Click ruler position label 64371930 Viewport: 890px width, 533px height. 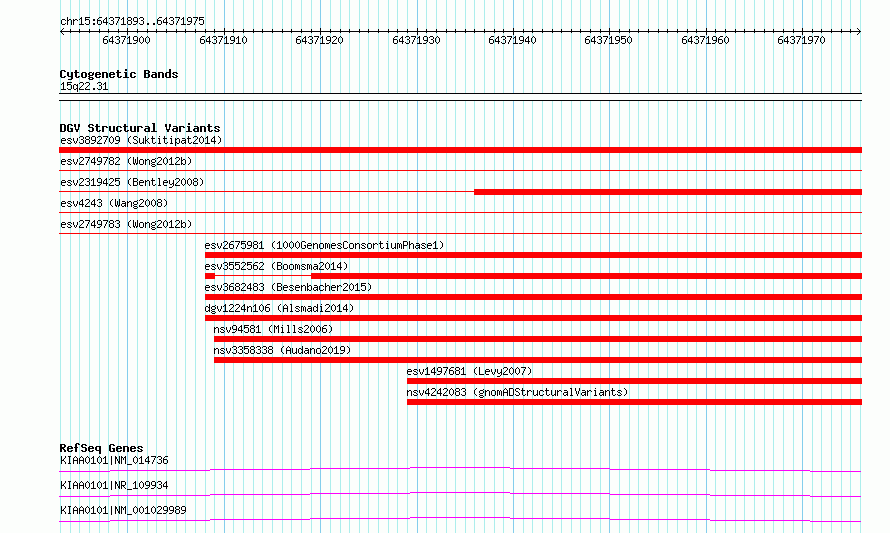pyautogui.click(x=416, y=40)
